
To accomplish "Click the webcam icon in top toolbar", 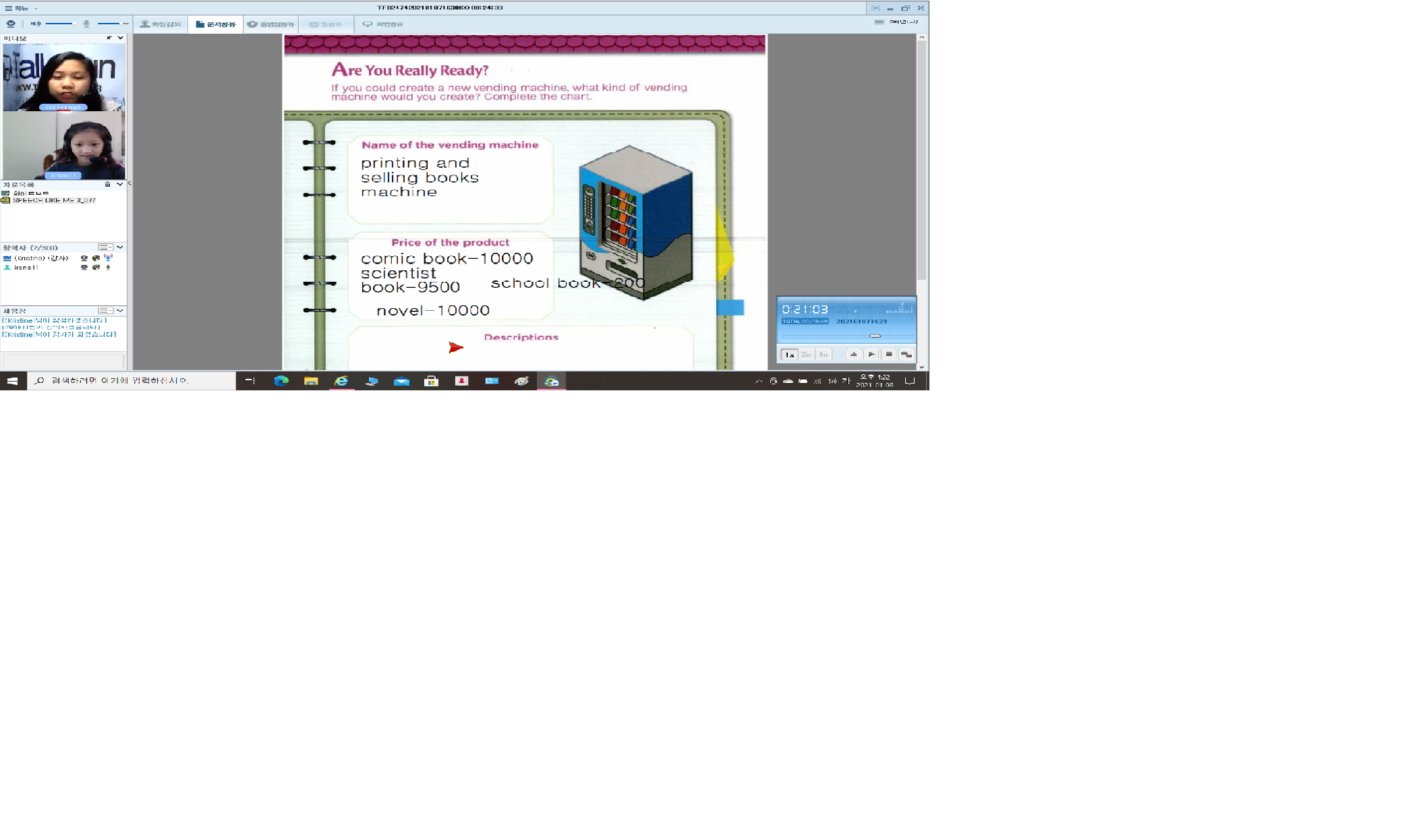I will click(11, 24).
